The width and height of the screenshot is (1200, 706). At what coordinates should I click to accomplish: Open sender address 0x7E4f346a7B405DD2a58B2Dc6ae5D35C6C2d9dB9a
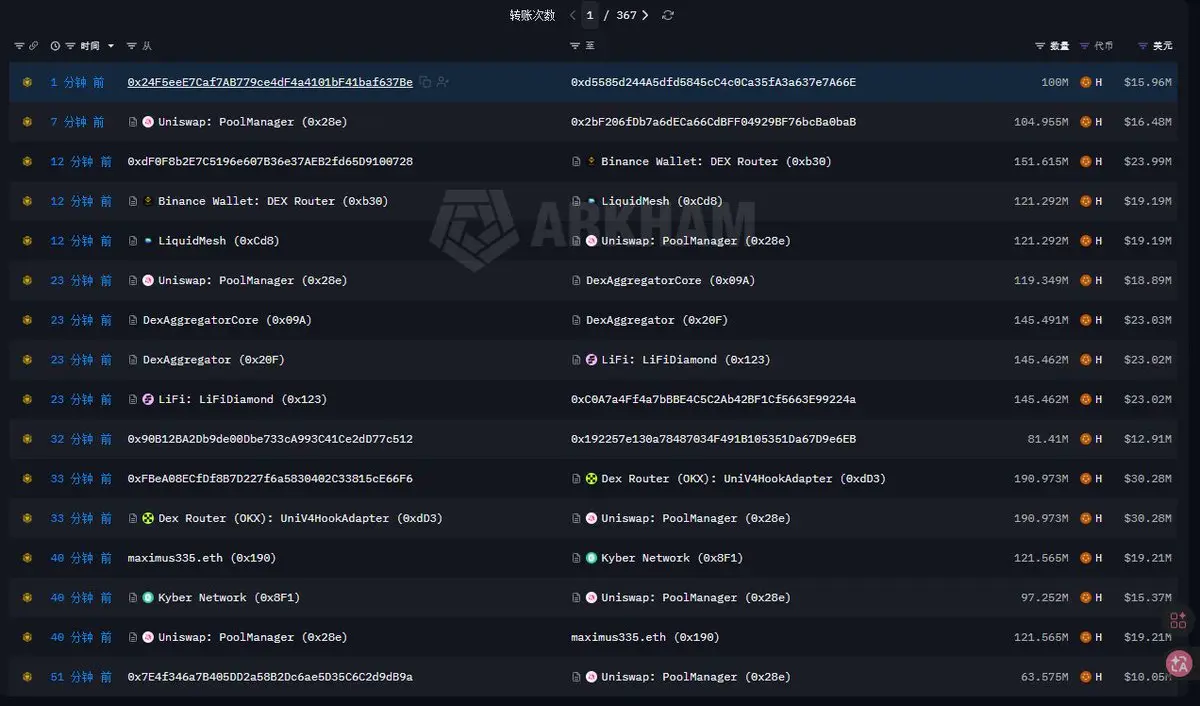click(x=270, y=677)
